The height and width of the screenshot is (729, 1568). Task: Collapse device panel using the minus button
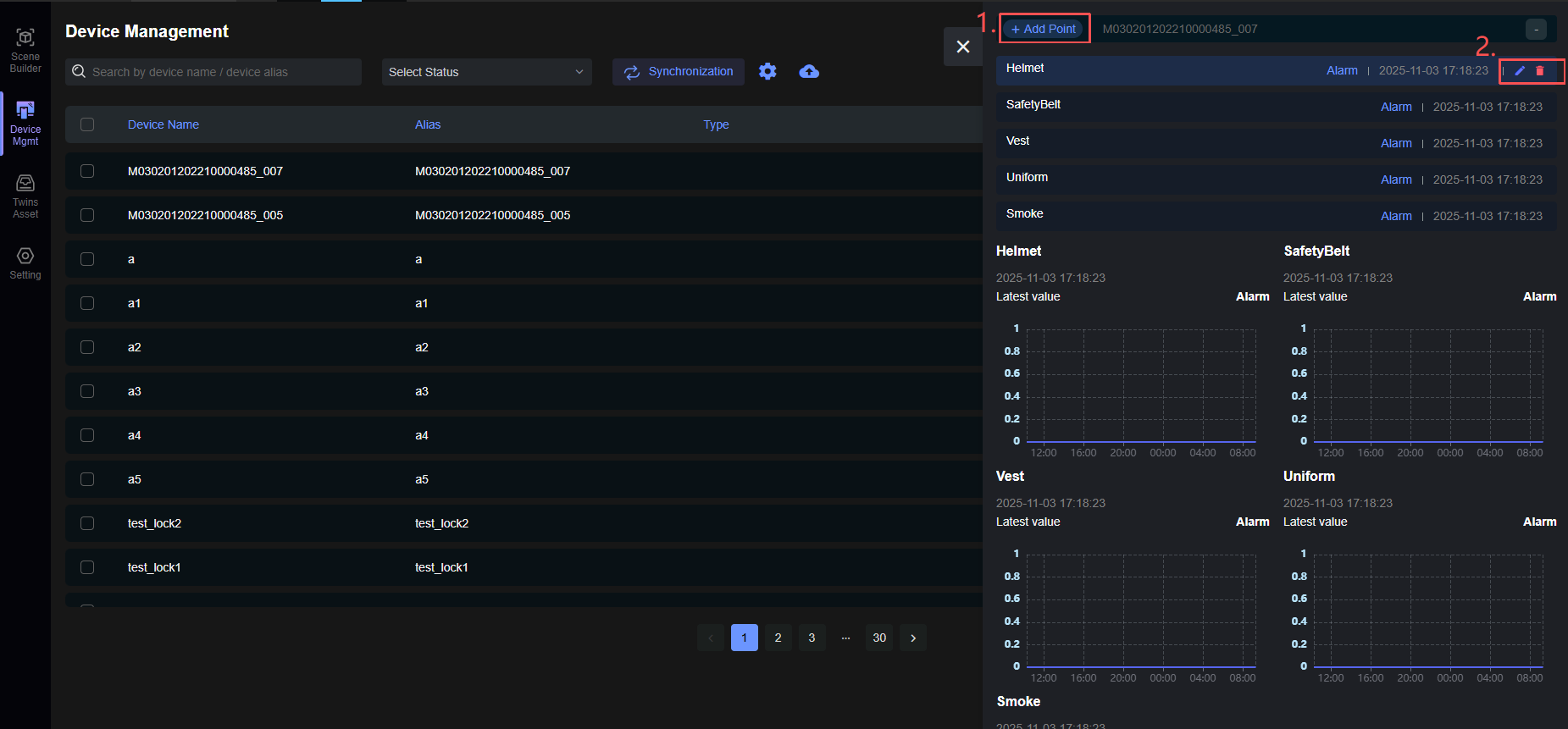click(x=1536, y=30)
